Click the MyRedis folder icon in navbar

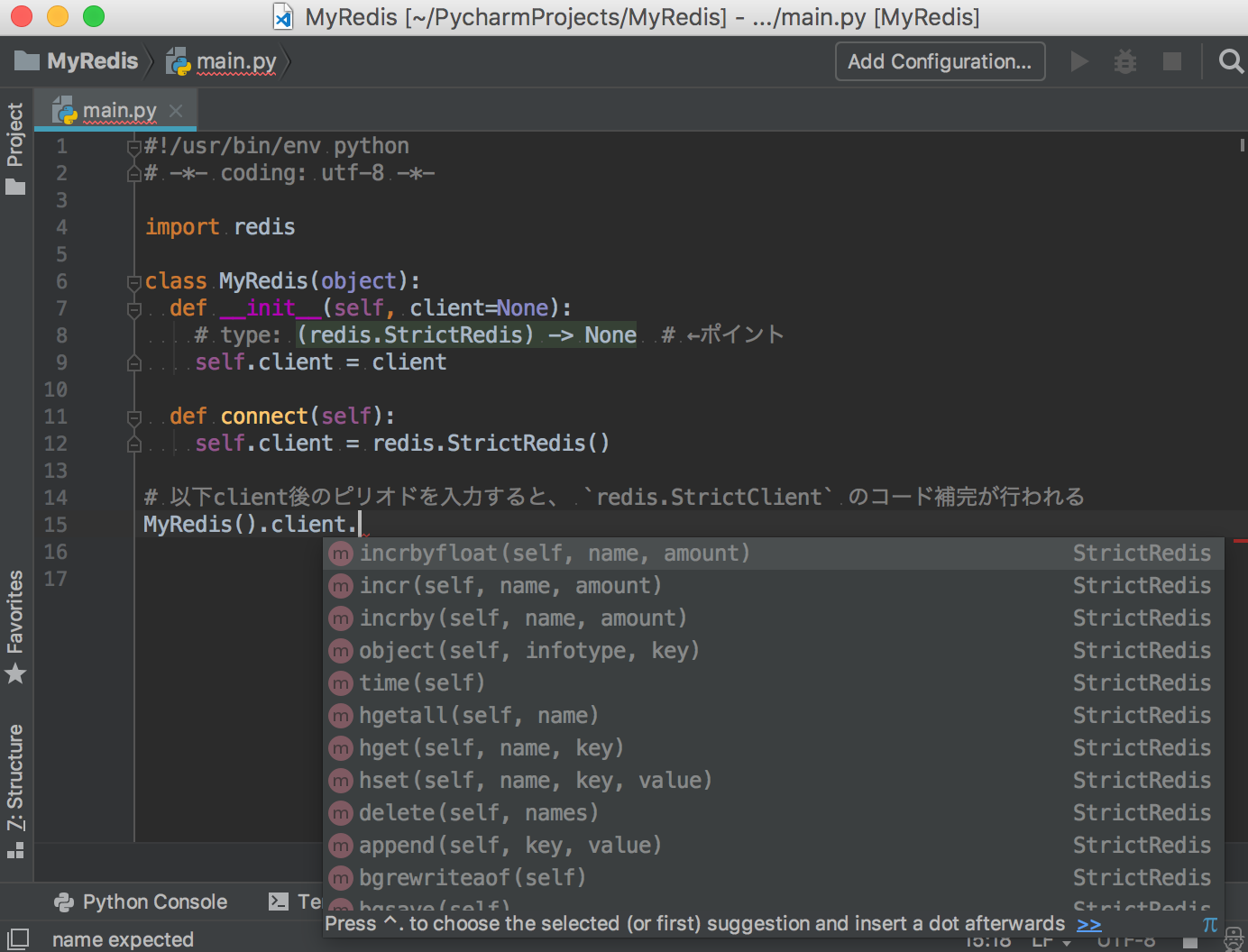[x=27, y=61]
